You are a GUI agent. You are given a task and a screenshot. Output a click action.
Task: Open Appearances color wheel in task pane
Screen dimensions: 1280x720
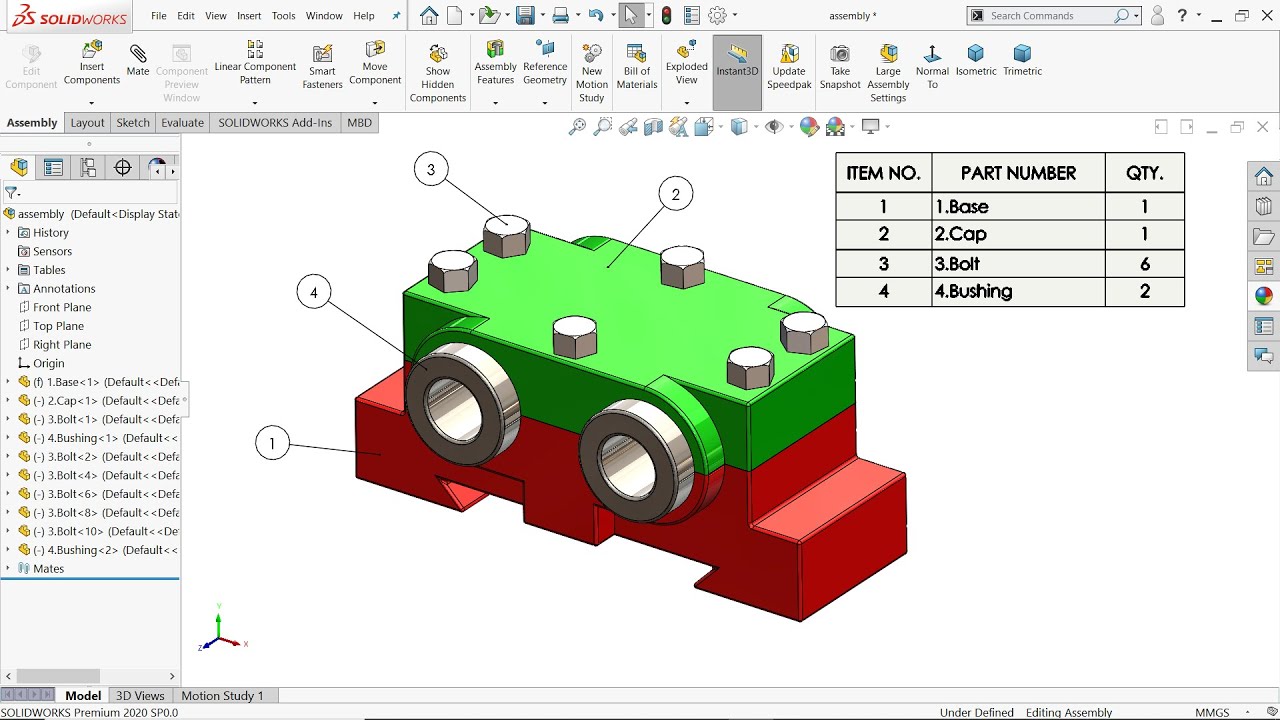[1264, 296]
